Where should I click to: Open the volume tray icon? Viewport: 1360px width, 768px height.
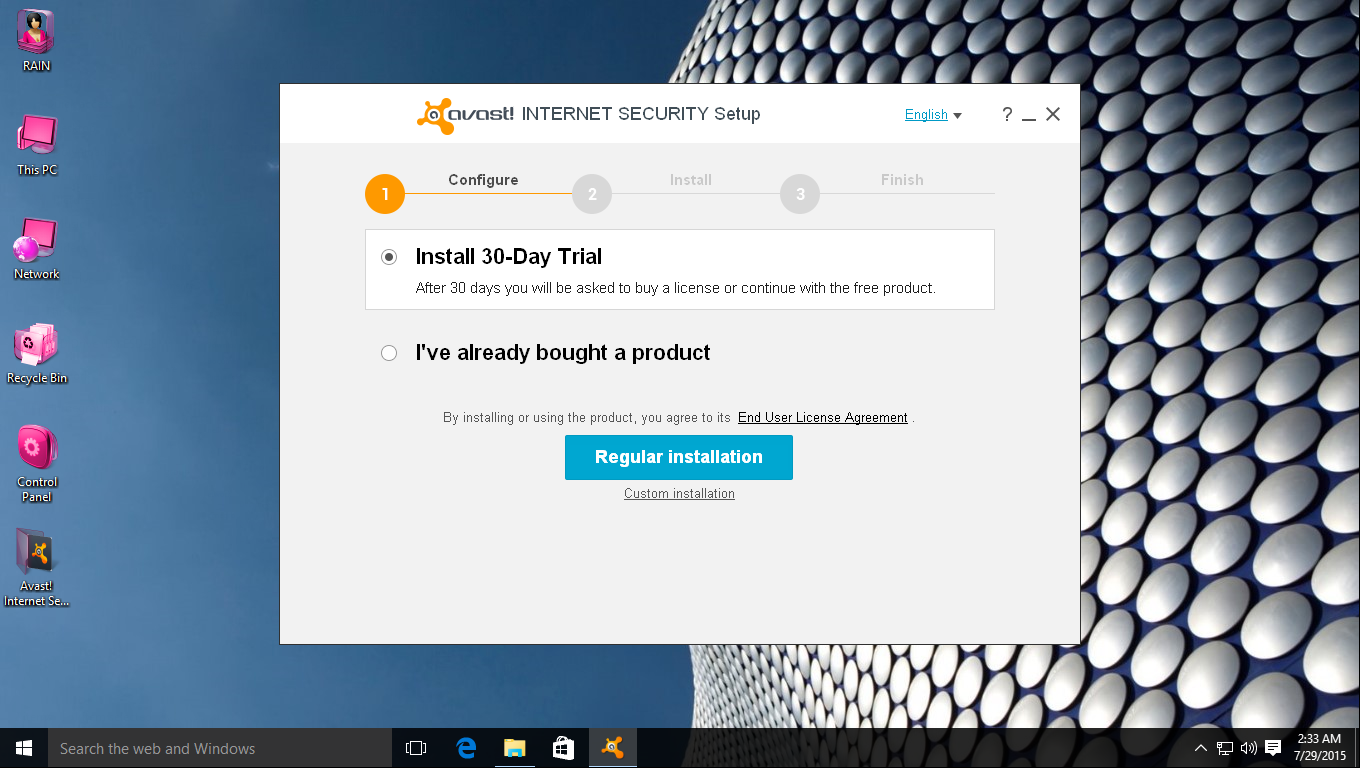pos(1248,748)
